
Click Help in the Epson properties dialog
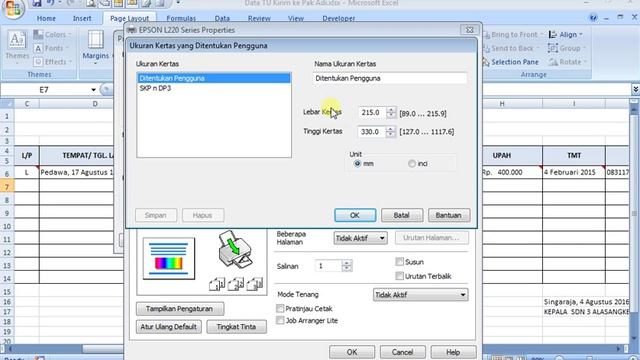point(453,352)
